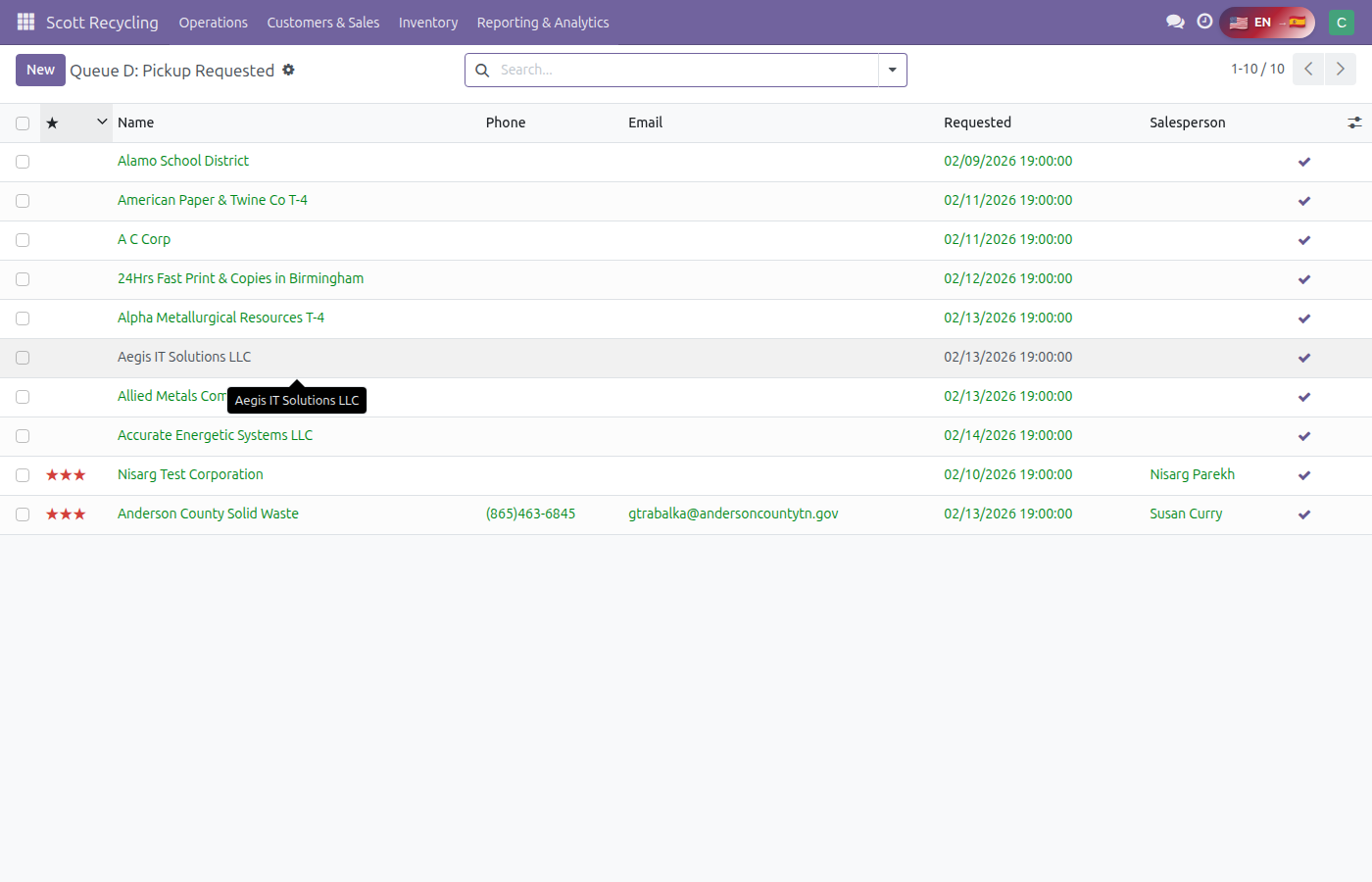This screenshot has width=1372, height=882.
Task: Click the checkmark in Alamo School District row
Action: point(1304,162)
